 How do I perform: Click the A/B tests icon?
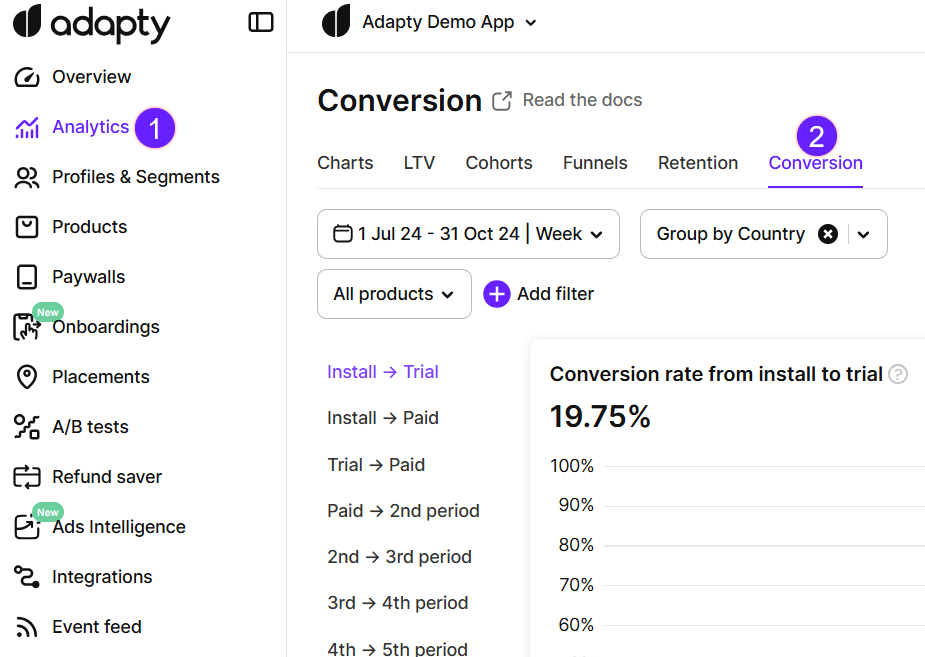27,427
